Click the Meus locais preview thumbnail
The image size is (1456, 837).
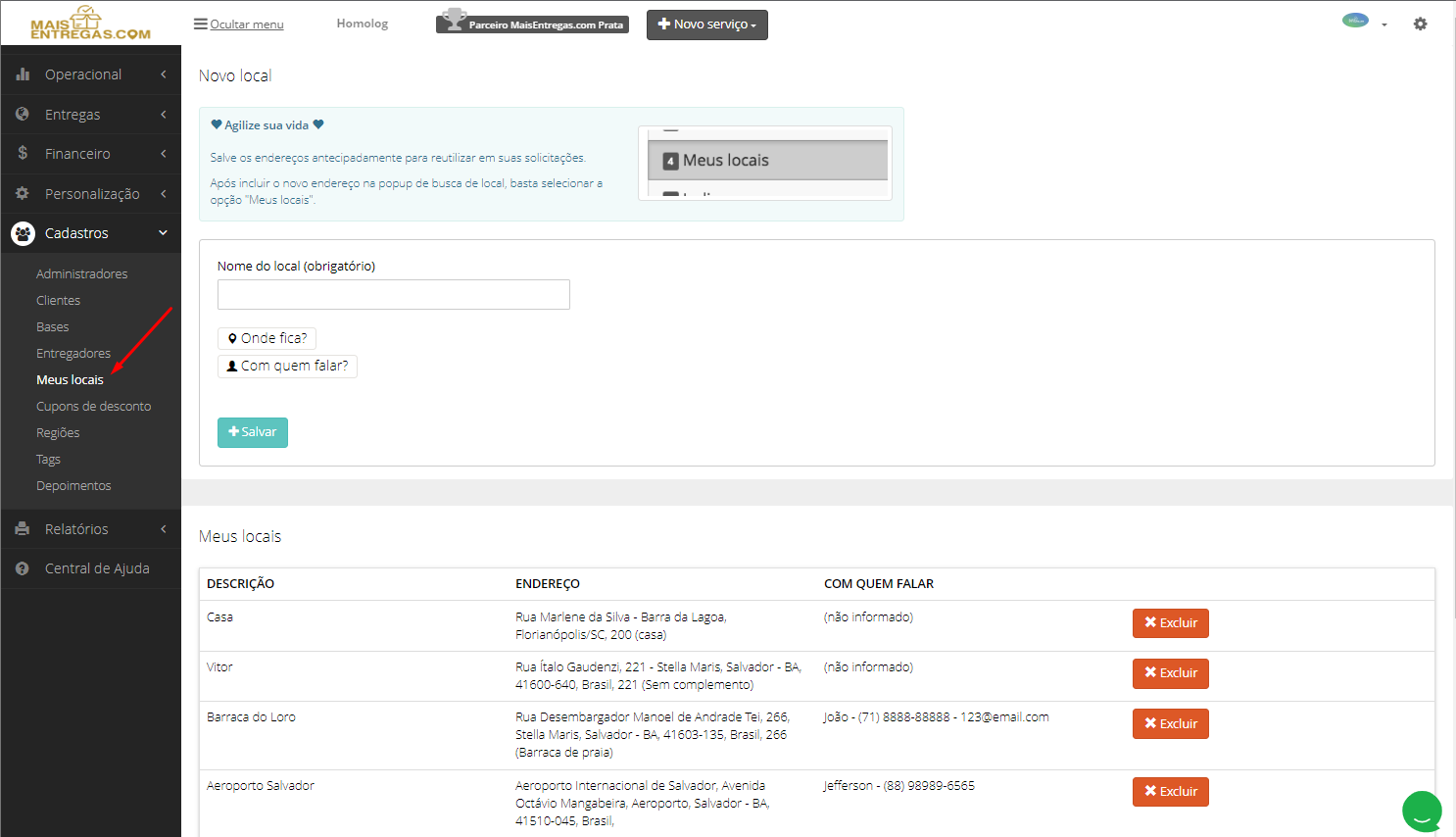[765, 163]
